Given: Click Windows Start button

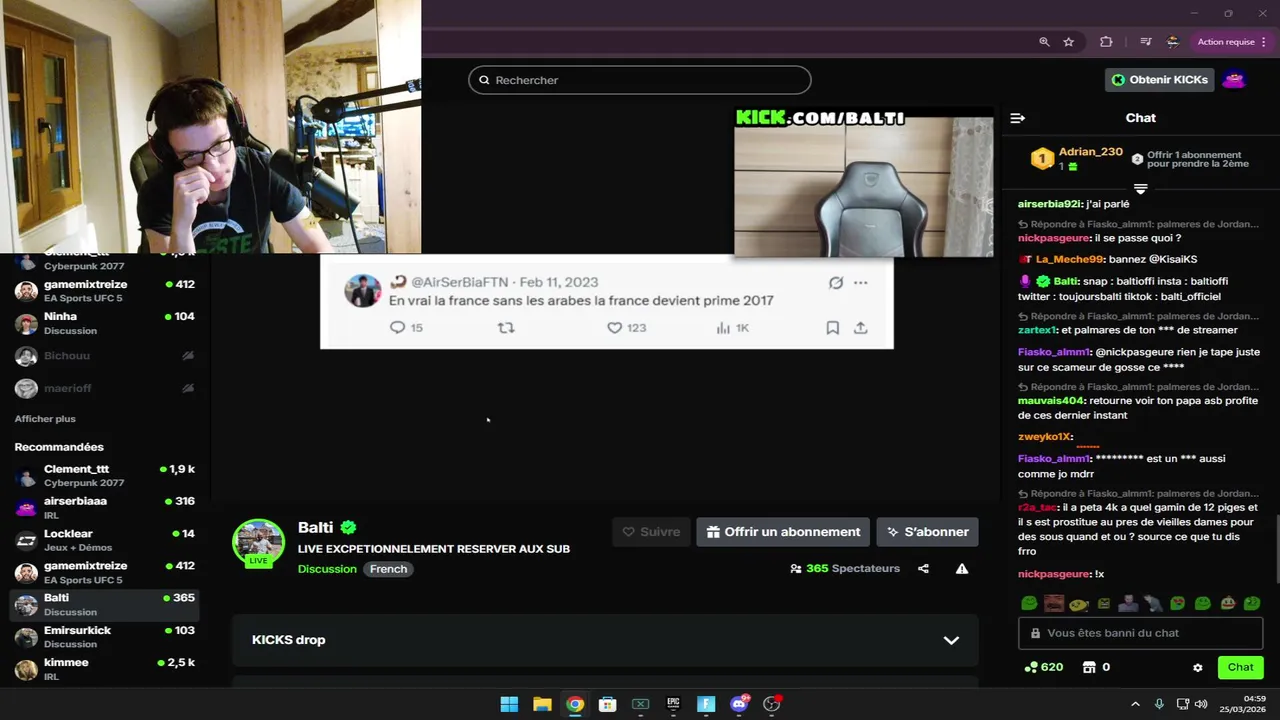Looking at the screenshot, I should click(x=509, y=704).
